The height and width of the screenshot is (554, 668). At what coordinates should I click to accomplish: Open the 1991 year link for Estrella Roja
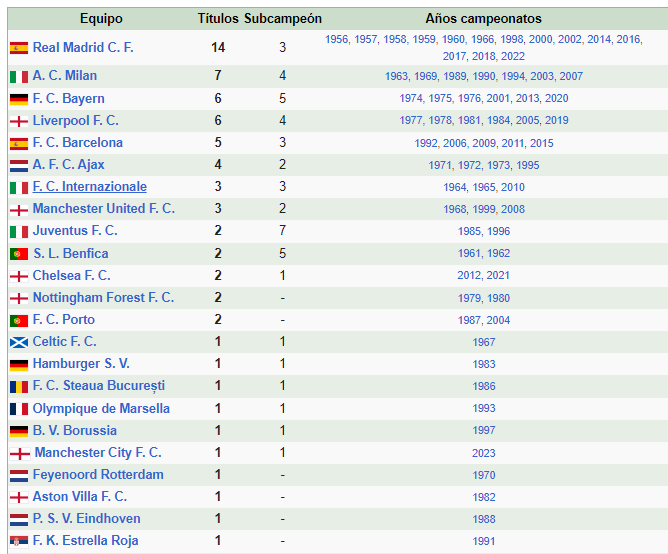(x=484, y=541)
